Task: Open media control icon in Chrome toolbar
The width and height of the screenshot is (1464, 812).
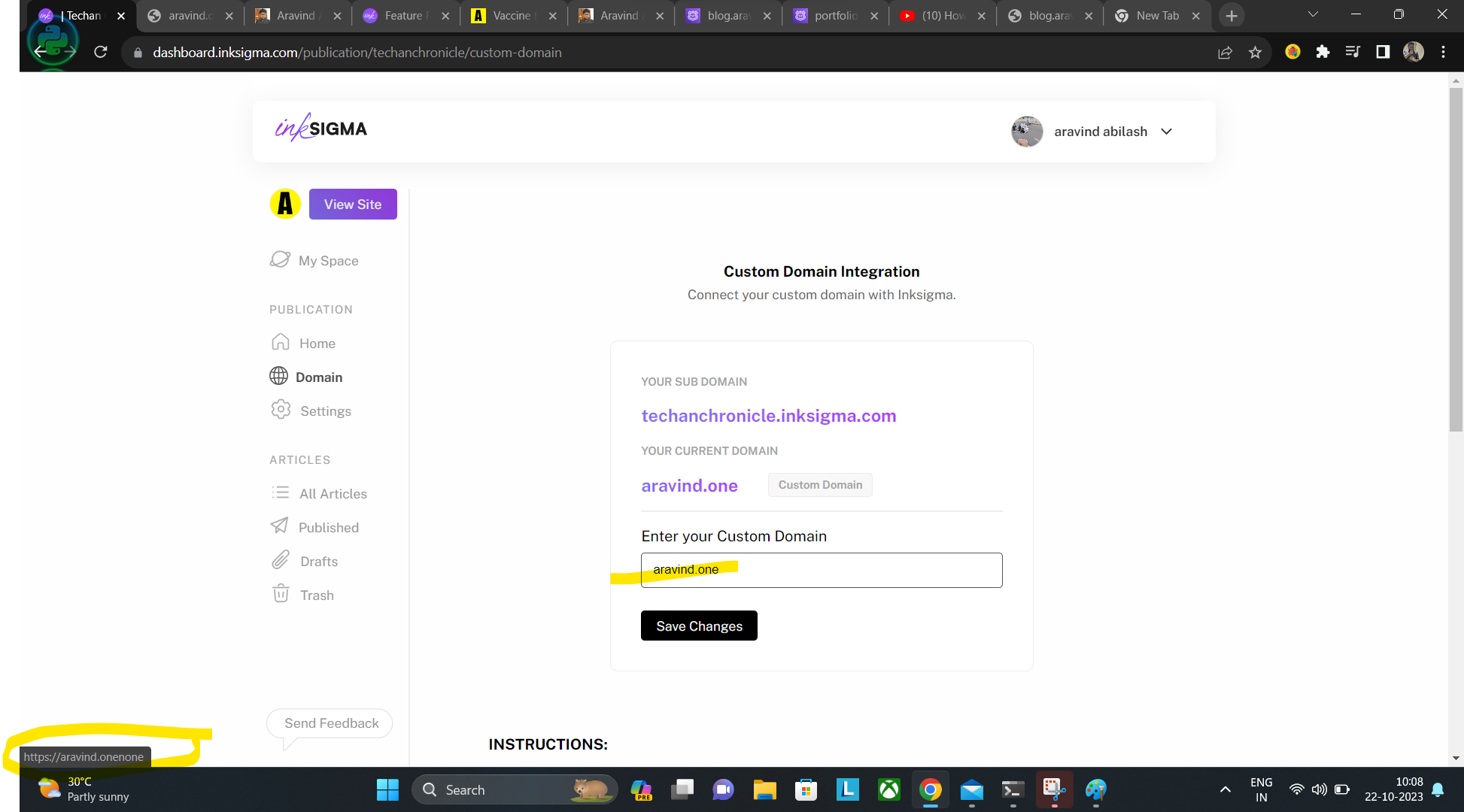Action: (1353, 52)
